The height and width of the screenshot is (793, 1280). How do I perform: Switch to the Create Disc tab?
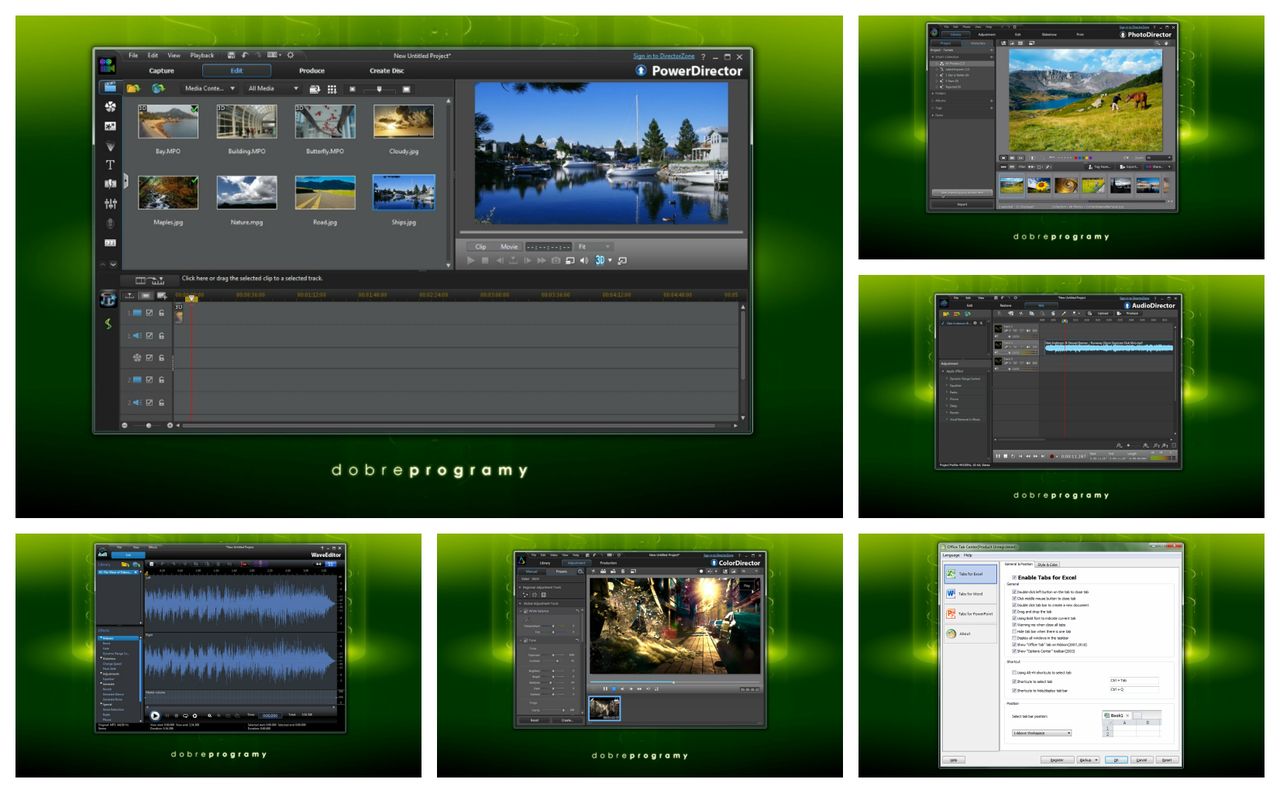(x=386, y=70)
